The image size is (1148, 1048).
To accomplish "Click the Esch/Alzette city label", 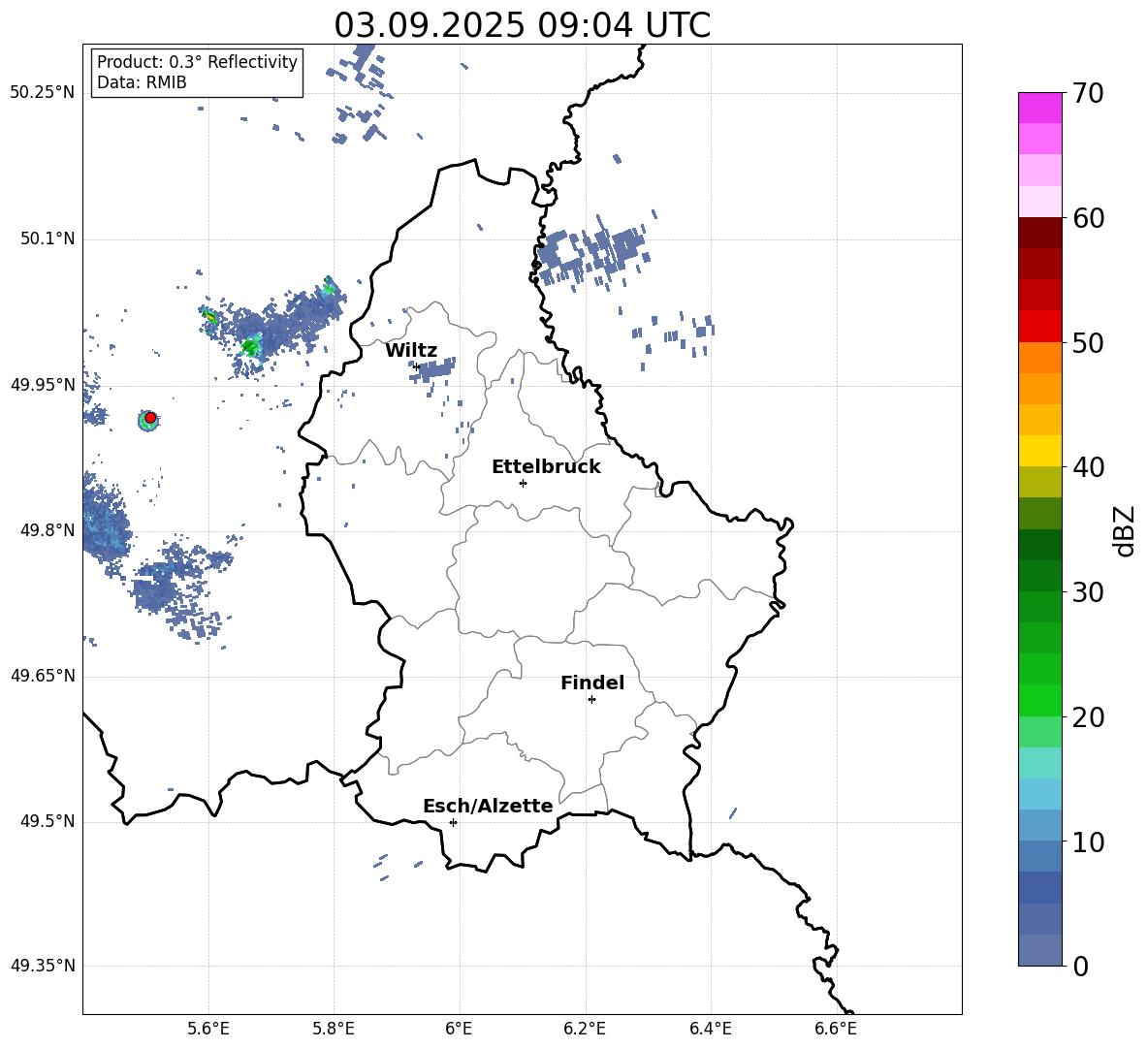I will [x=488, y=806].
